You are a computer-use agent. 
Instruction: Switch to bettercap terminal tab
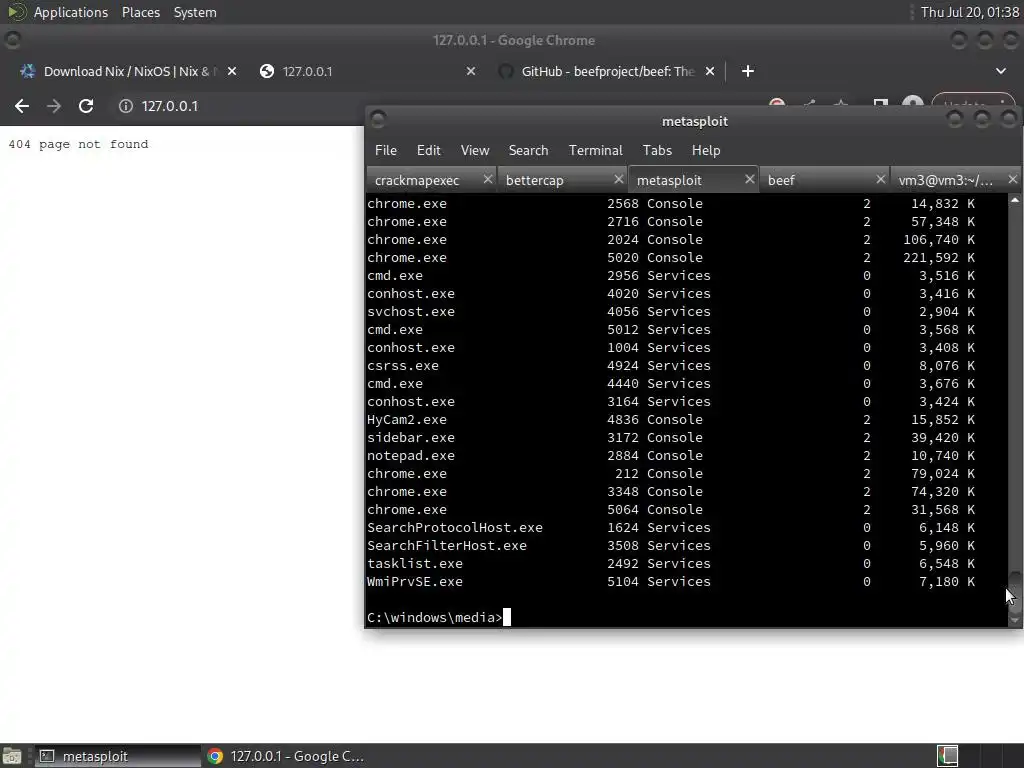pos(534,180)
